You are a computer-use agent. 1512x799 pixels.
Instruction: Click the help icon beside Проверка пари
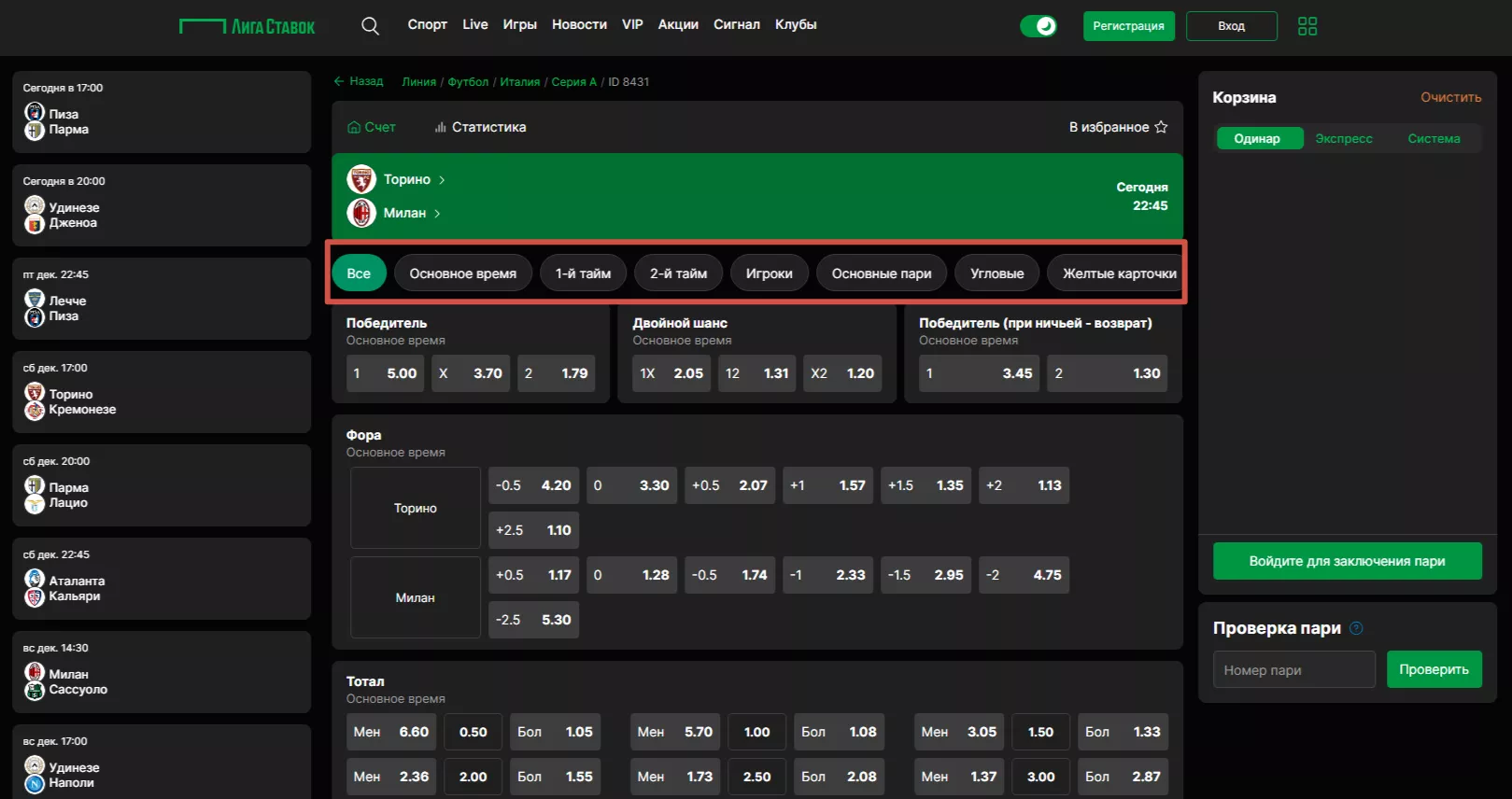tap(1357, 628)
